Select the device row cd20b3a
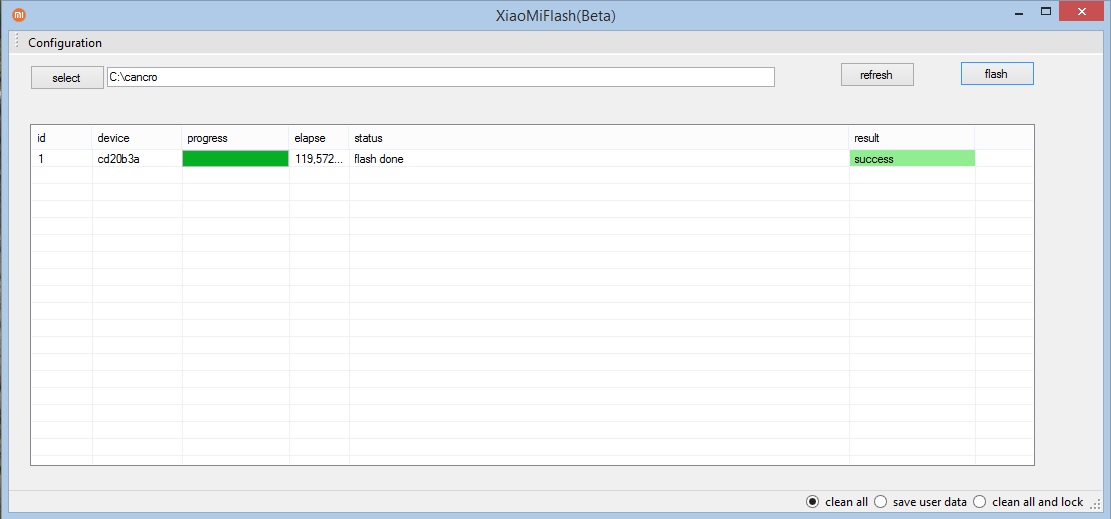The height and width of the screenshot is (519, 1111). 119,159
